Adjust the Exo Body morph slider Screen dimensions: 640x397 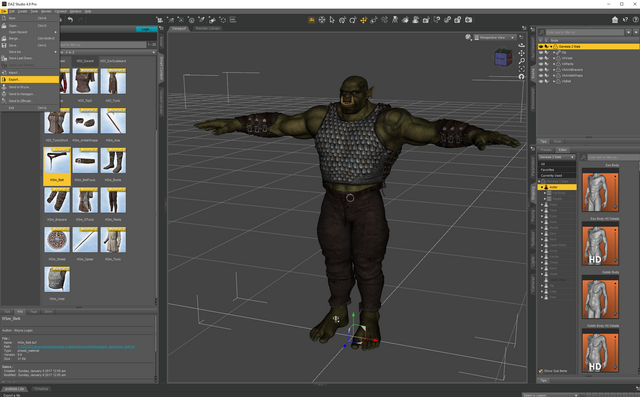(616, 192)
